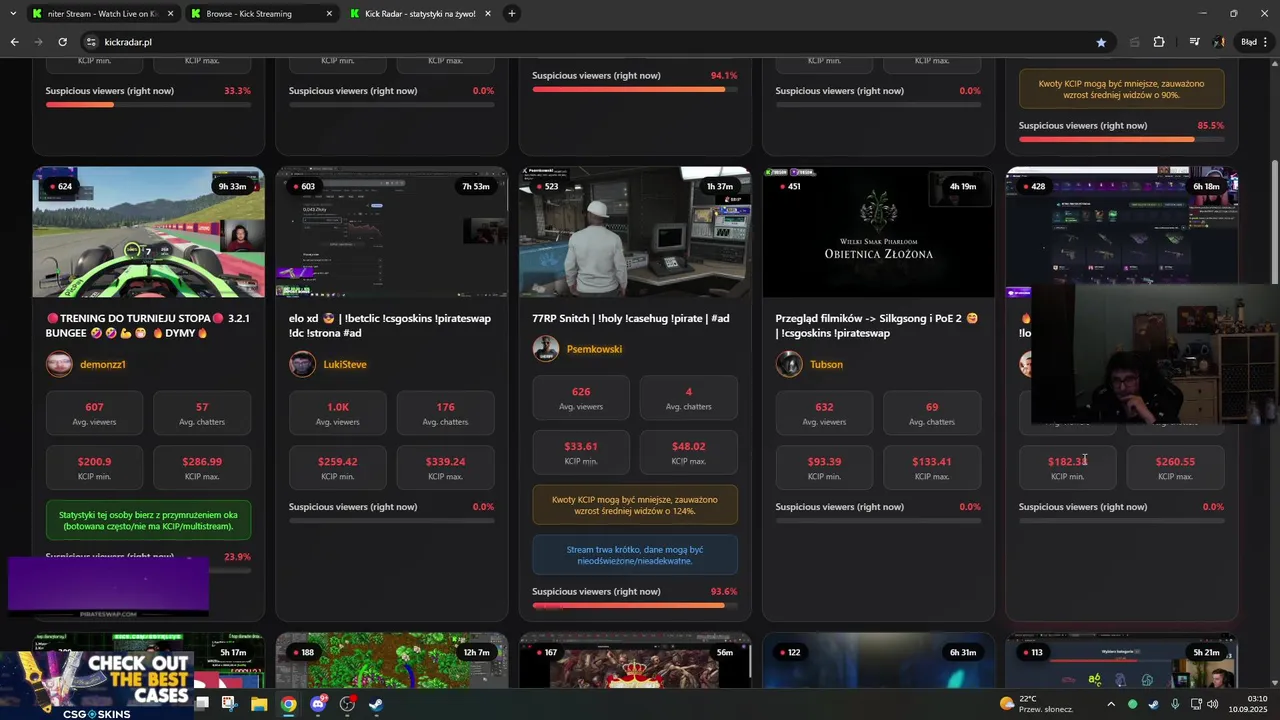Click the demonzz1 profile avatar

click(59, 364)
